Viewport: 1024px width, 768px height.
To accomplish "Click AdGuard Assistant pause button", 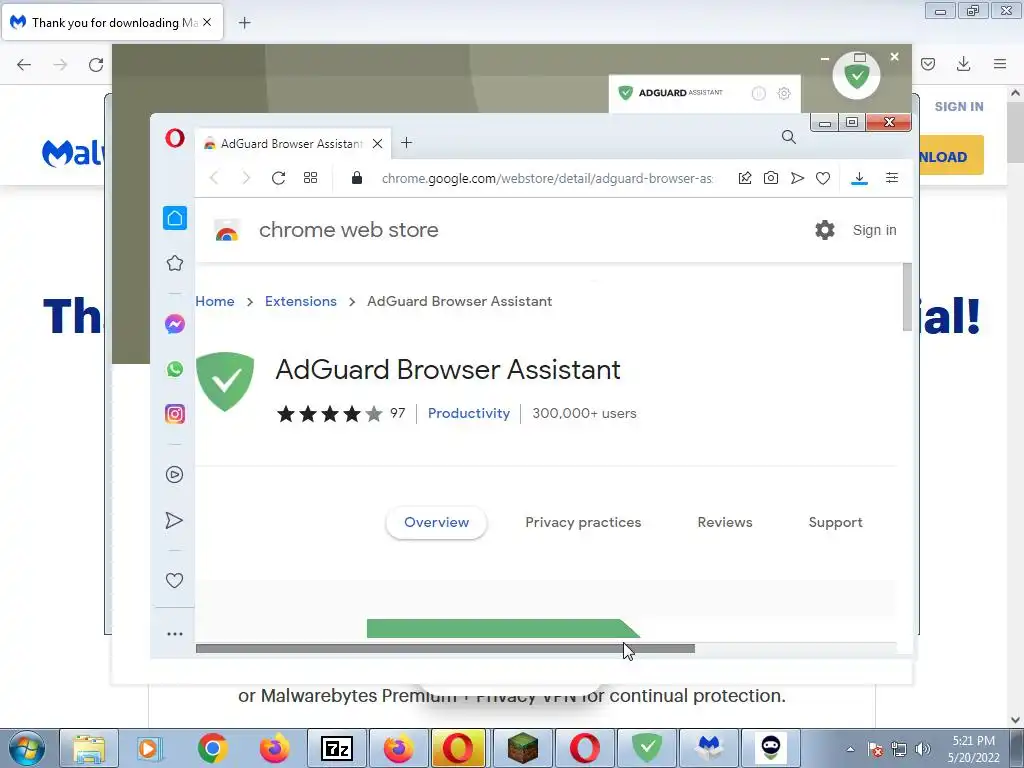I will (758, 93).
